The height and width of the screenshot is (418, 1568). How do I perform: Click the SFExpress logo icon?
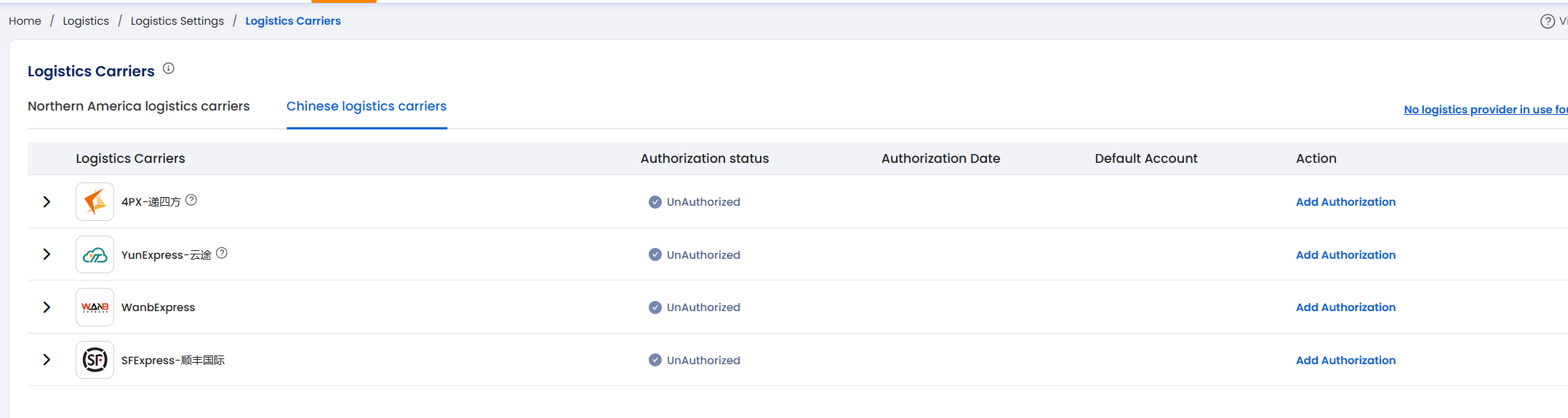(x=95, y=360)
